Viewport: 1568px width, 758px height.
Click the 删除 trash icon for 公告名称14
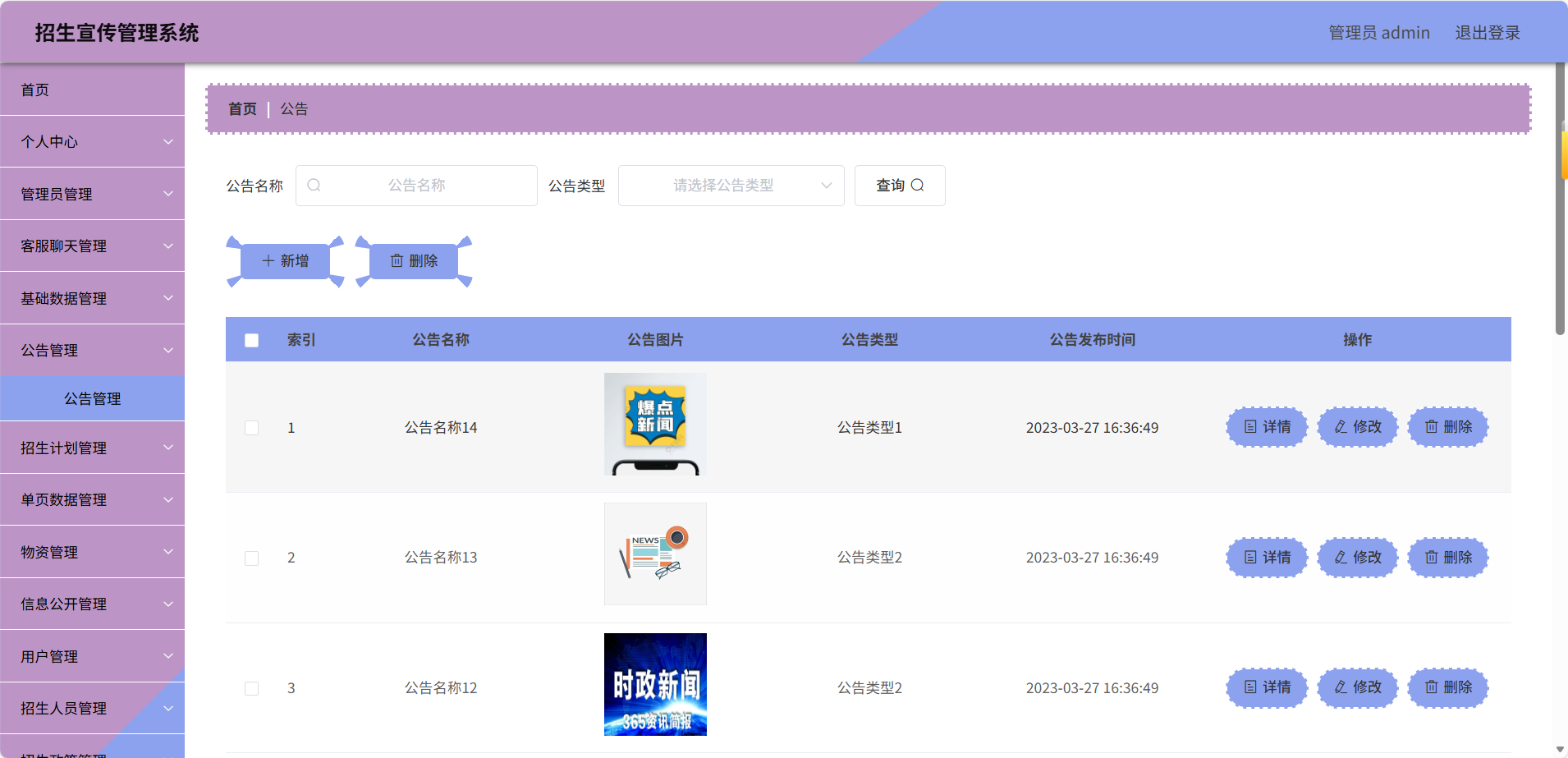tap(1432, 427)
